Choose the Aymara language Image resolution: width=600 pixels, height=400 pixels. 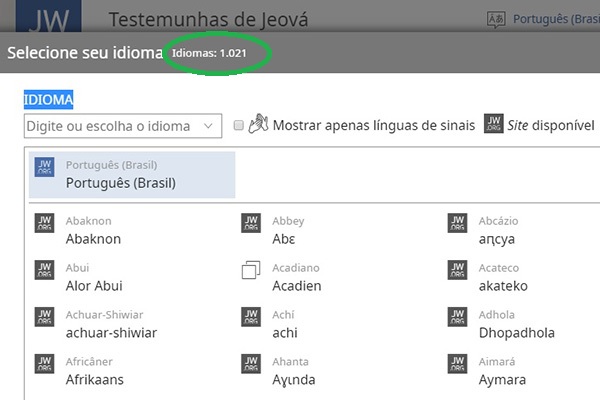click(502, 380)
